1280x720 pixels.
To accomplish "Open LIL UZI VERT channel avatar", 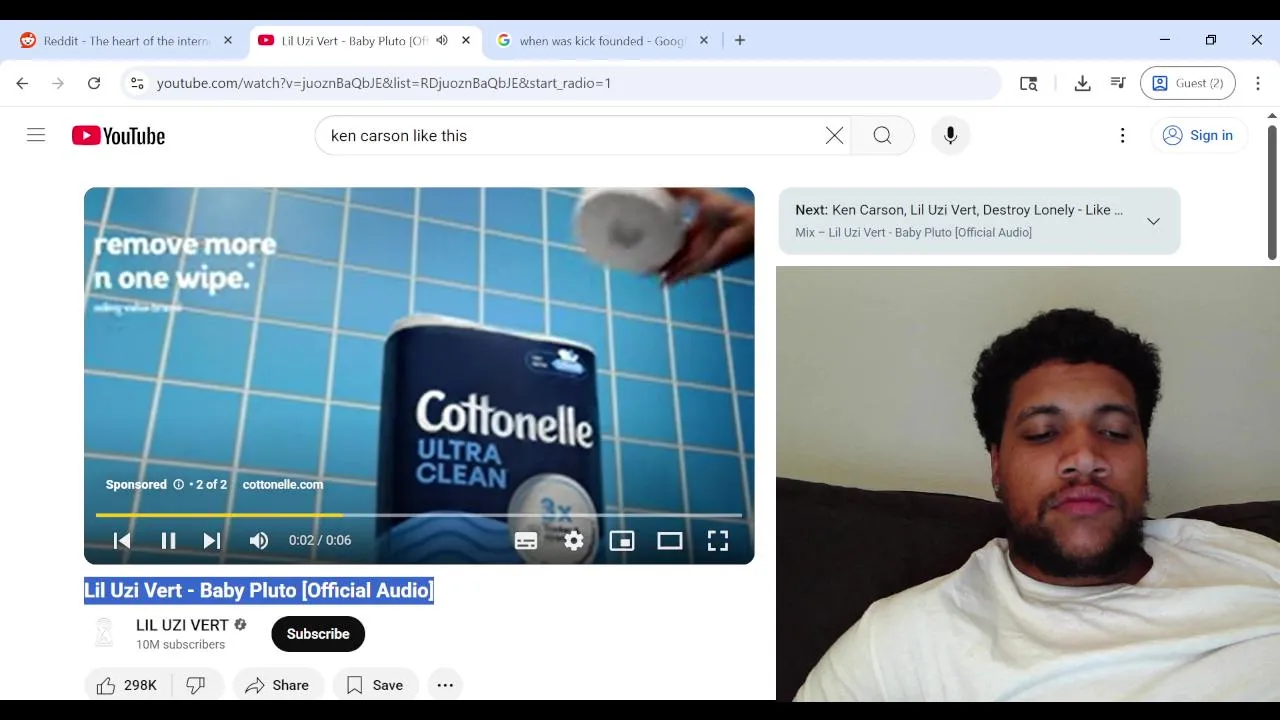I will [x=104, y=633].
